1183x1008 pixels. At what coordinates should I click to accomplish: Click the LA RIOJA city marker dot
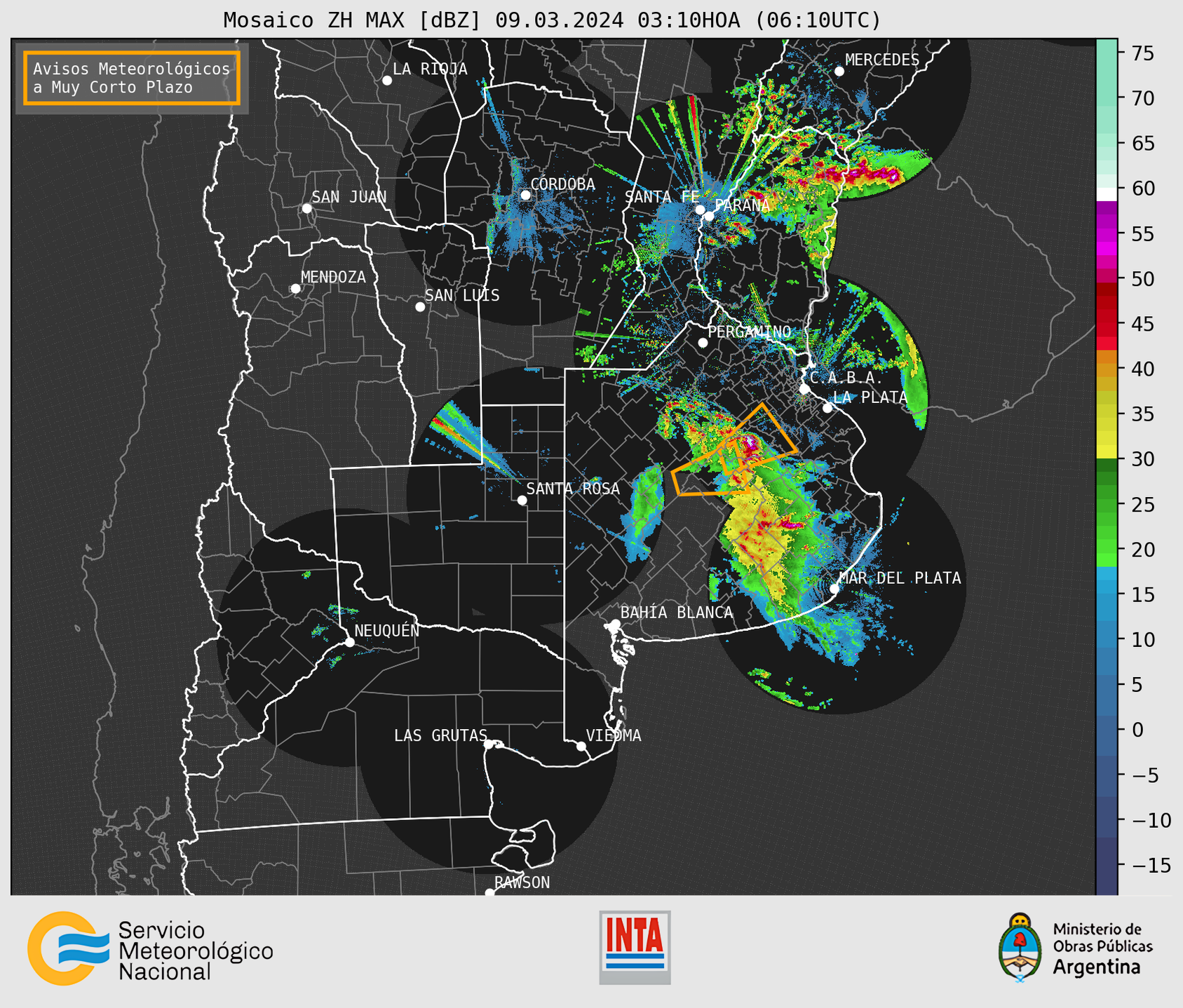387,81
